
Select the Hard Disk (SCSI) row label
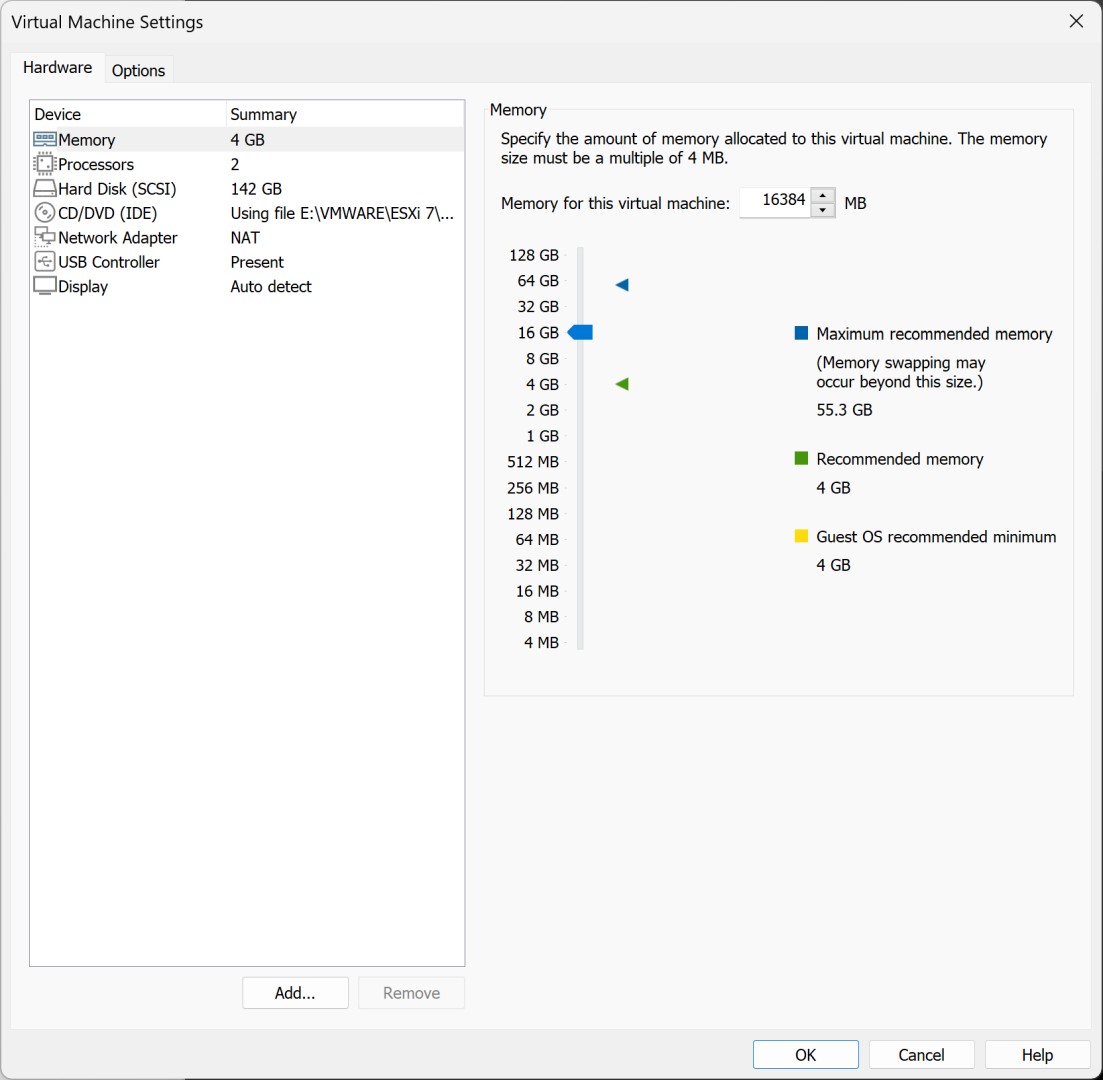[117, 189]
